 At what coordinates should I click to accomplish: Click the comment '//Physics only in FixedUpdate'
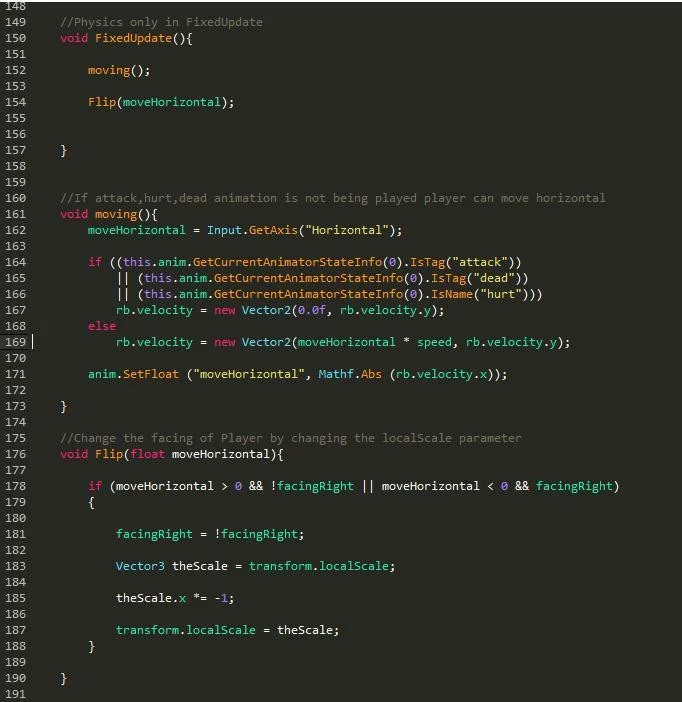(161, 22)
